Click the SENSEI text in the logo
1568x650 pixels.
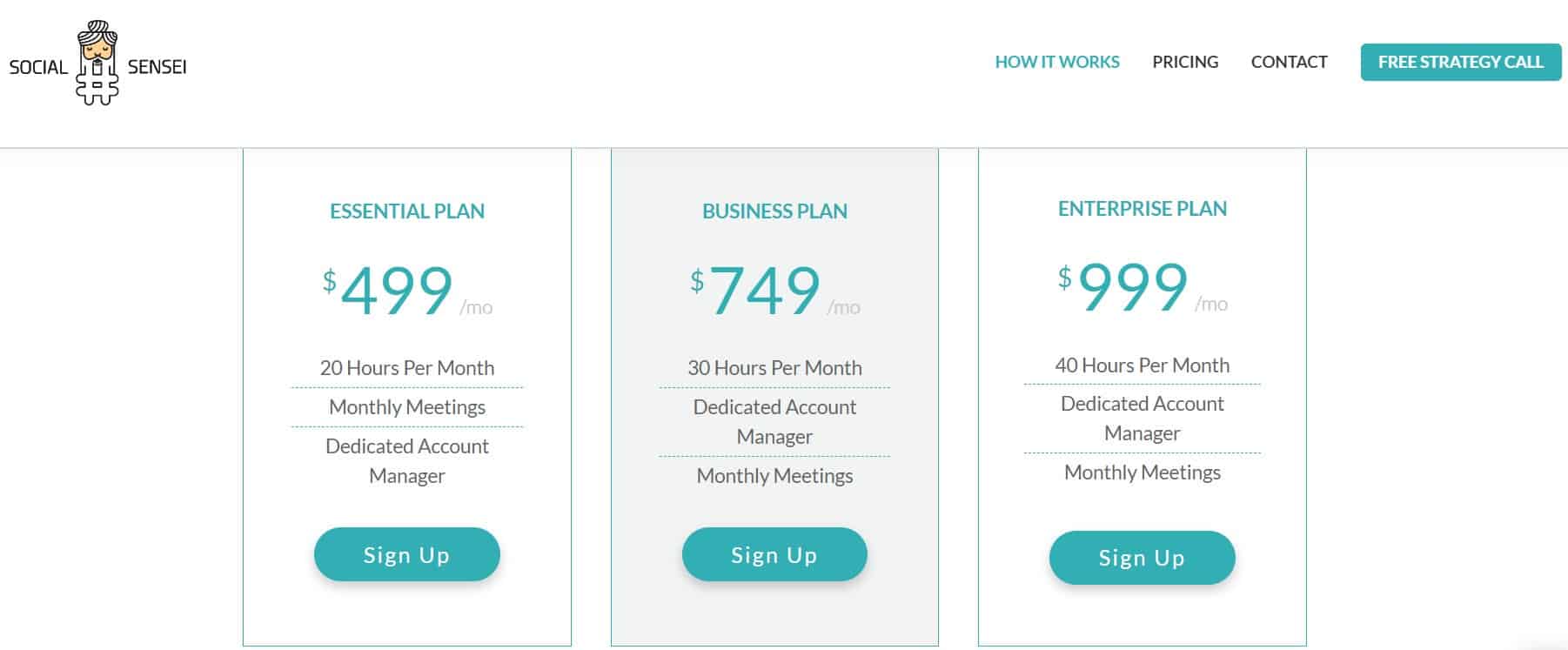(x=157, y=67)
